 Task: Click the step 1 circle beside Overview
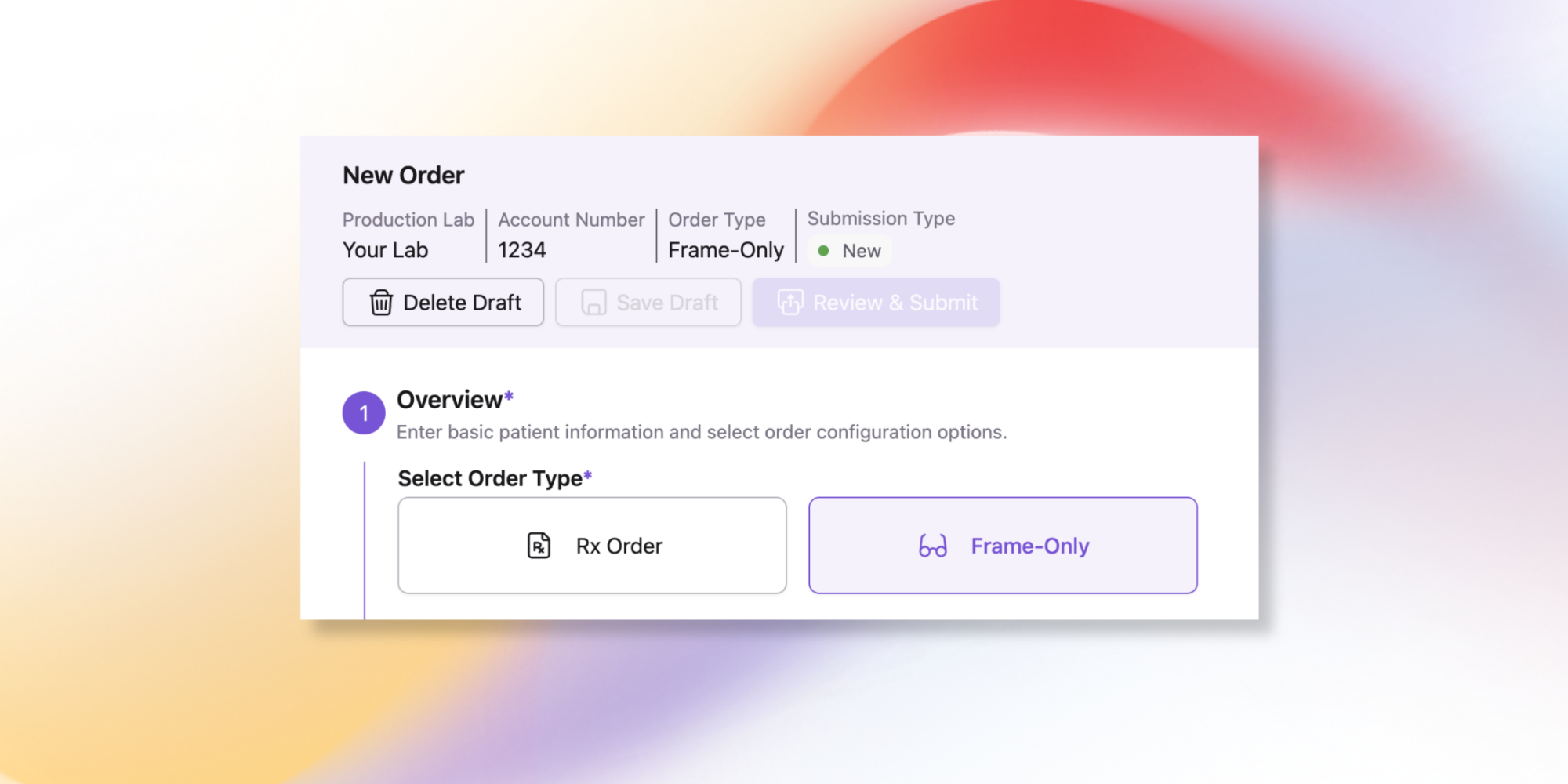(x=364, y=412)
